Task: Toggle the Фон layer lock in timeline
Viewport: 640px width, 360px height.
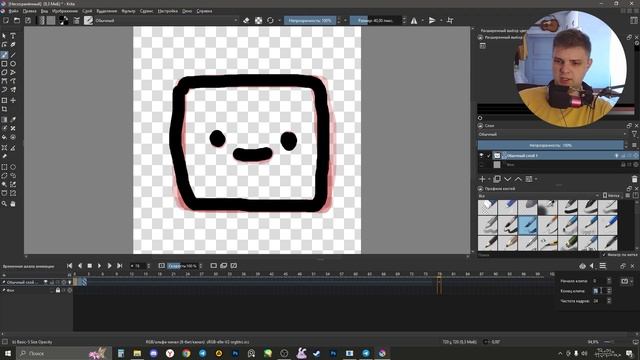Action: [x=58, y=290]
